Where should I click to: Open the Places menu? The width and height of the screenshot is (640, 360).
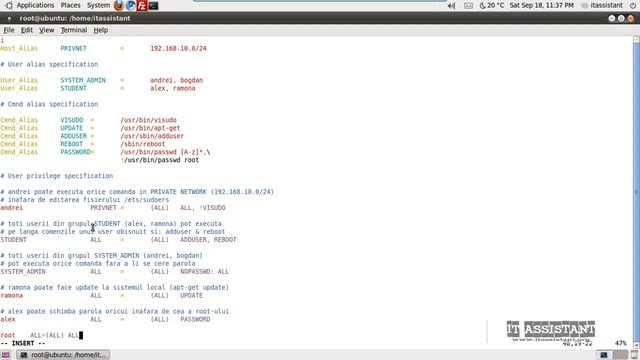(x=70, y=5)
